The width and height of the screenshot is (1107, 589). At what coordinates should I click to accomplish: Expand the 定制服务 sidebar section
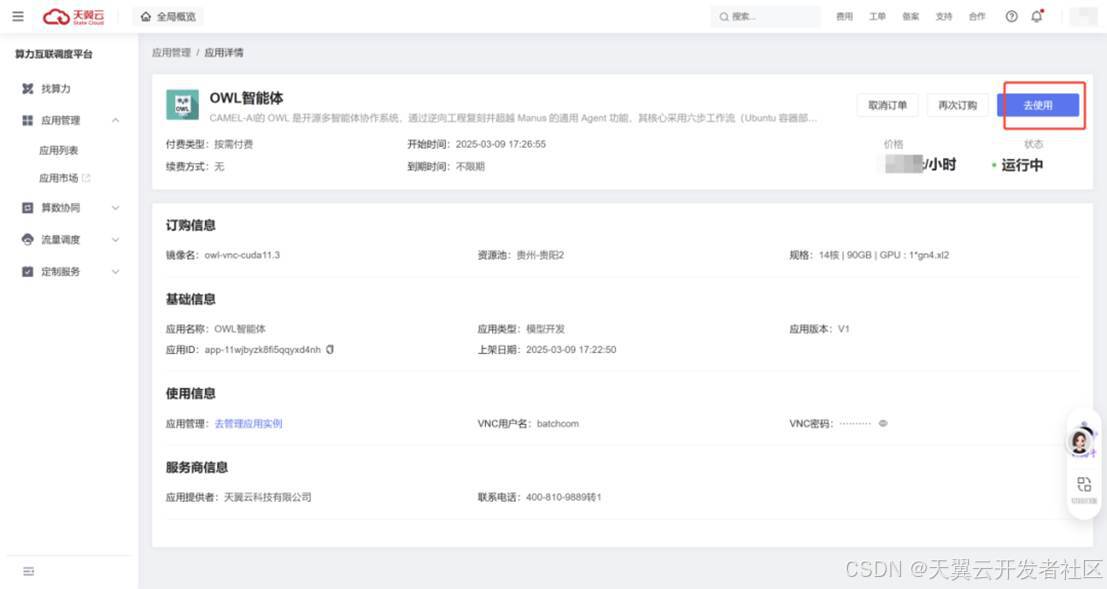coord(115,272)
